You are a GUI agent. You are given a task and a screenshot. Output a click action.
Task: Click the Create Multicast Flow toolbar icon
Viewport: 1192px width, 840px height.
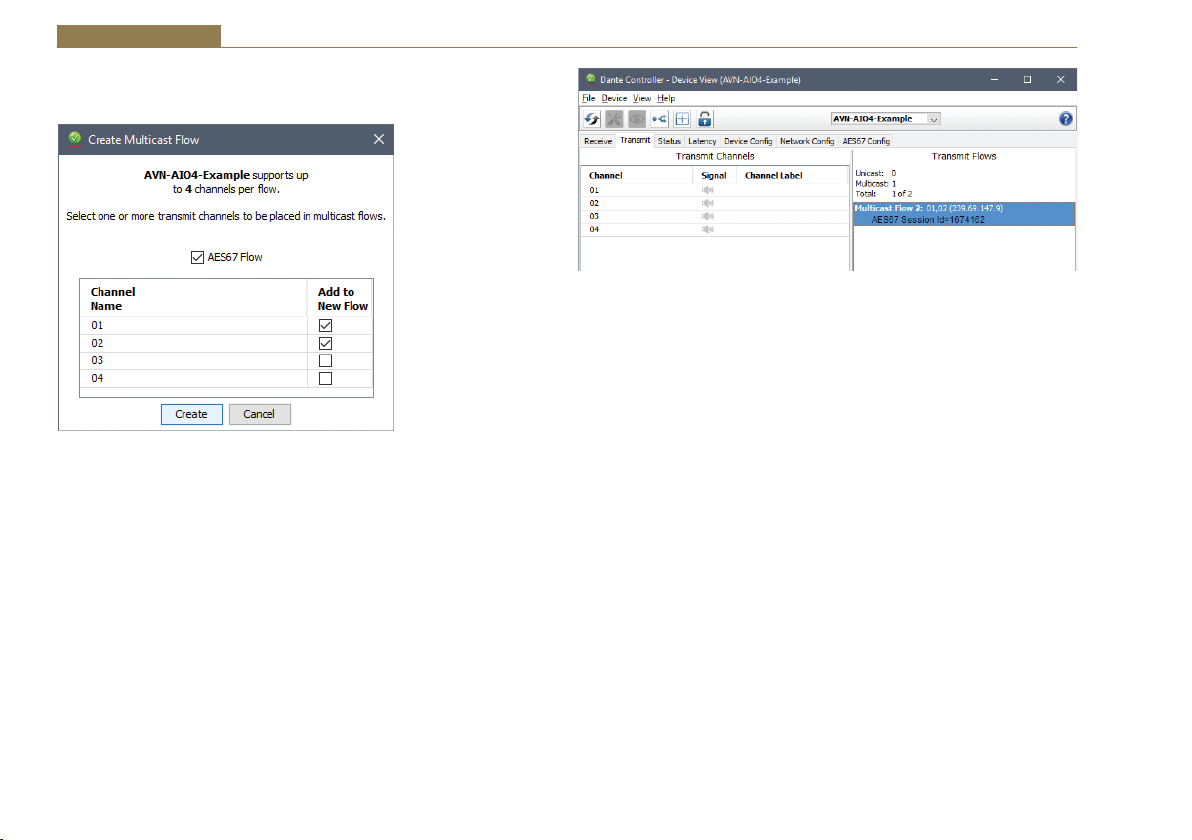tap(659, 119)
